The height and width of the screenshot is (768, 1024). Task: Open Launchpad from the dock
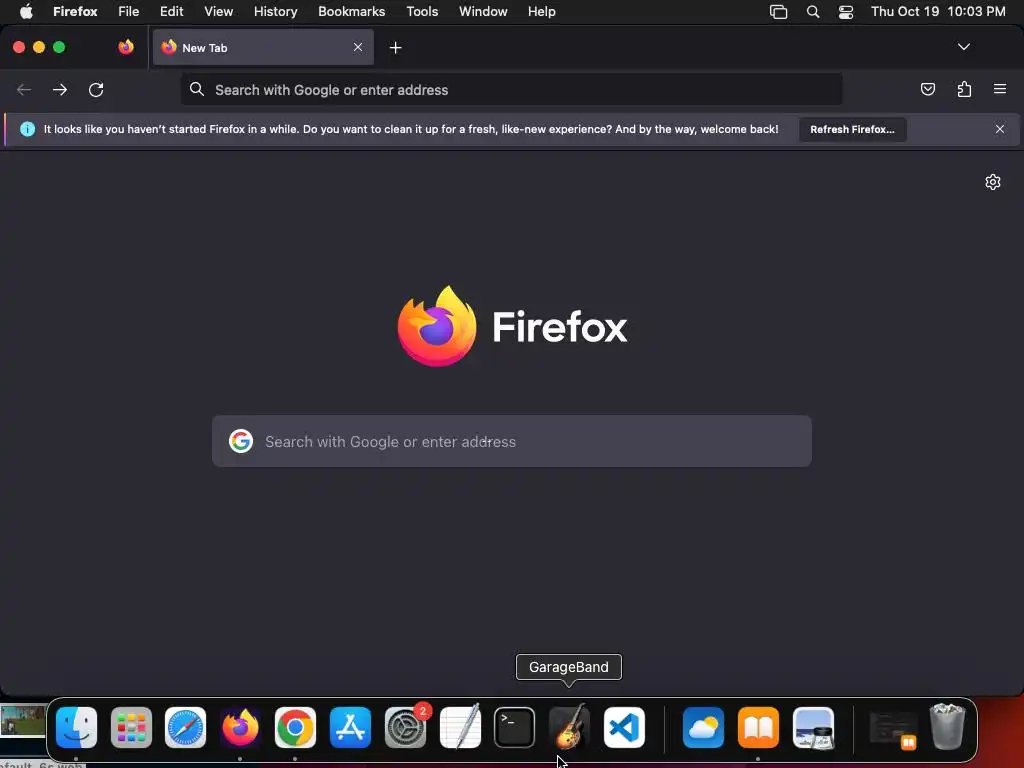pos(131,728)
